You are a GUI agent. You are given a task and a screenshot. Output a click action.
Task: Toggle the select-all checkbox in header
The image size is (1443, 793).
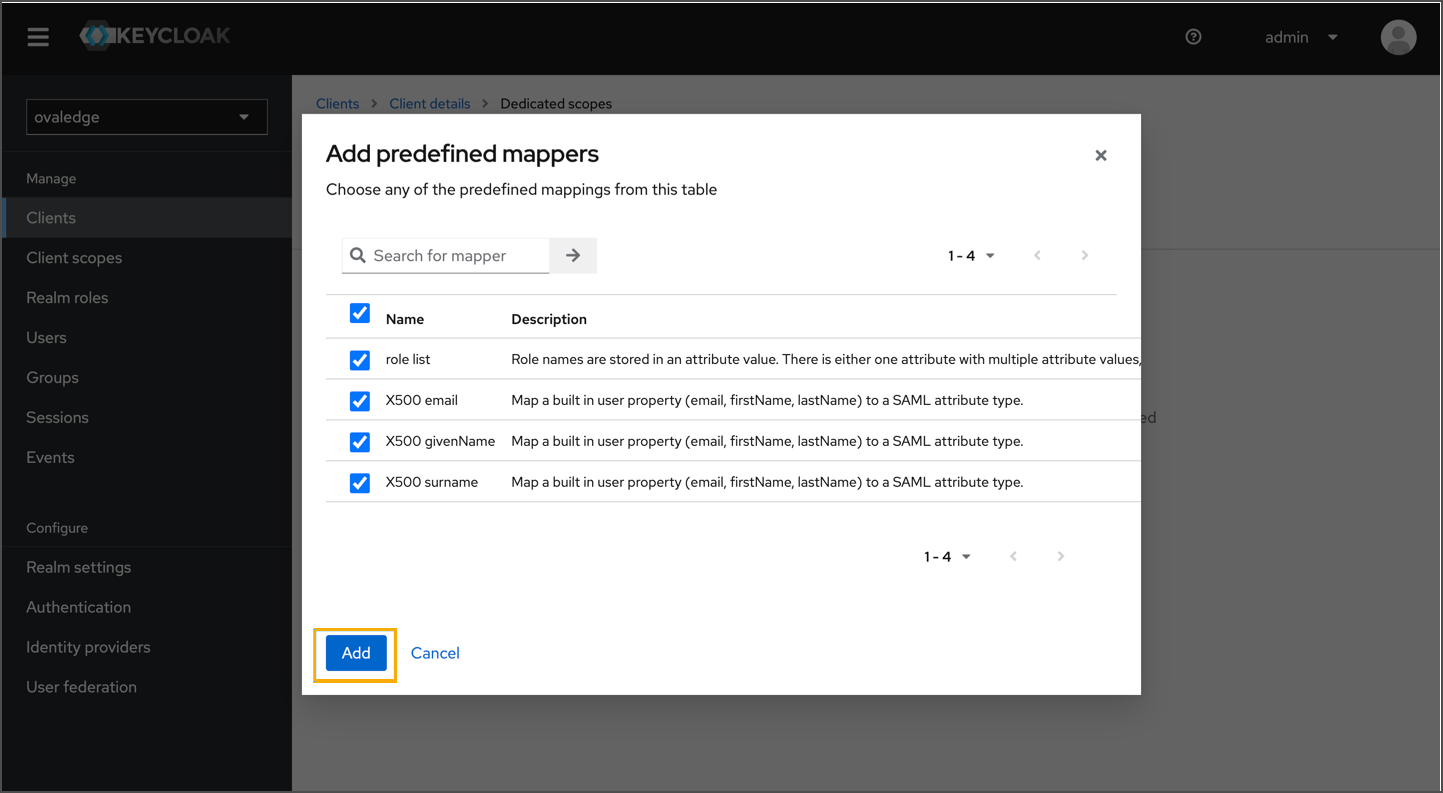pos(360,314)
